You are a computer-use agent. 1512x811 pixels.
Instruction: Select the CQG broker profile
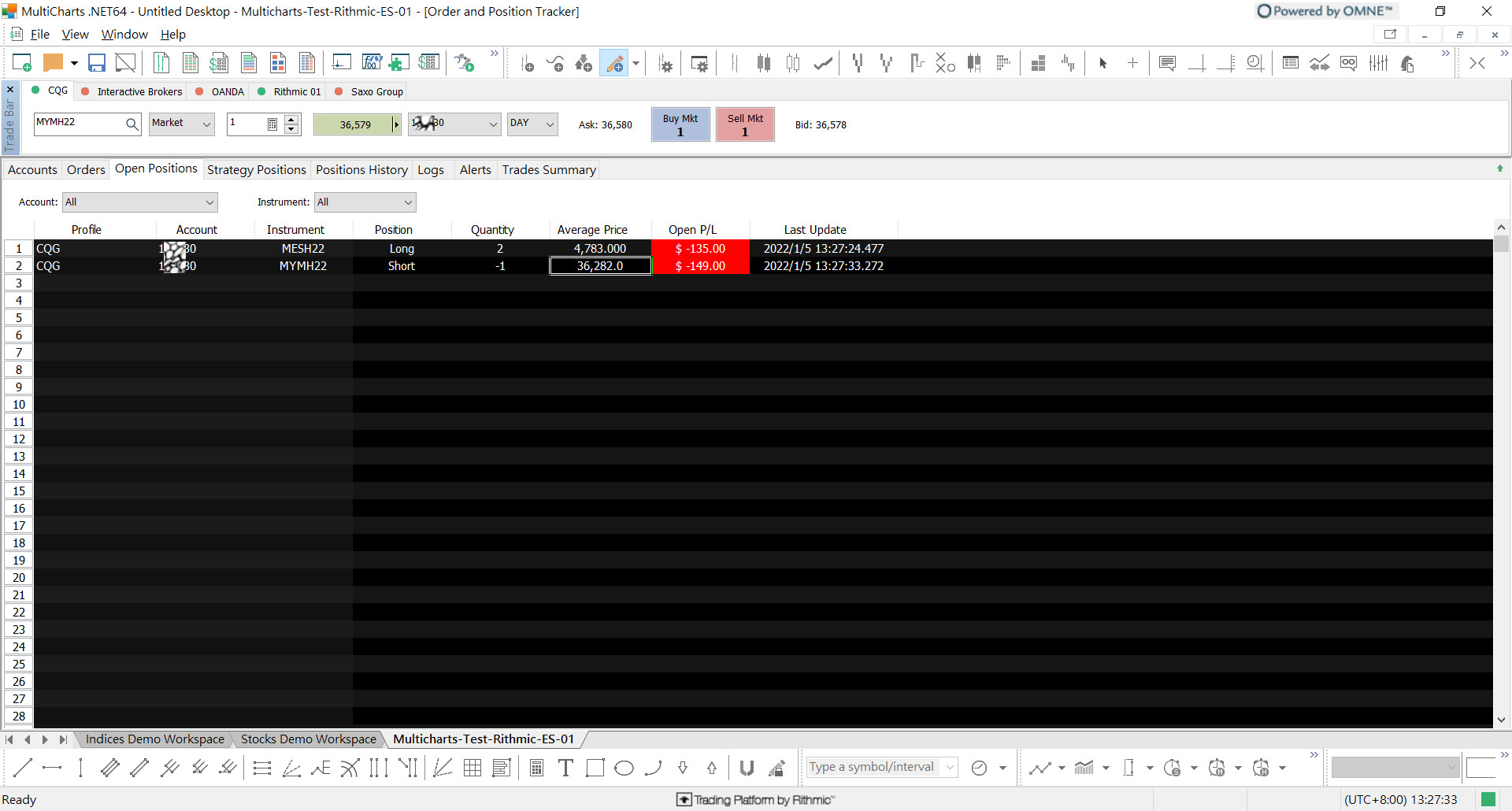[50, 91]
